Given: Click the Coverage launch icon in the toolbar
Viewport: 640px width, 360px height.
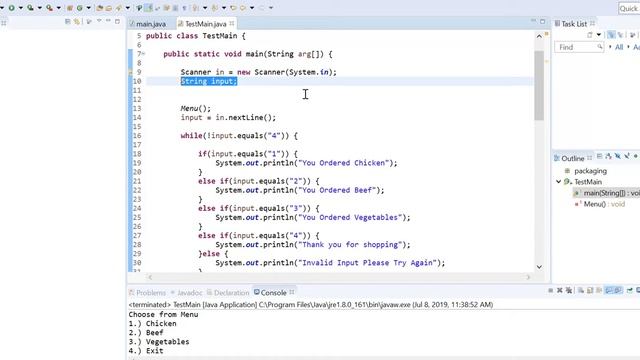Looking at the screenshot, I should [30, 8].
